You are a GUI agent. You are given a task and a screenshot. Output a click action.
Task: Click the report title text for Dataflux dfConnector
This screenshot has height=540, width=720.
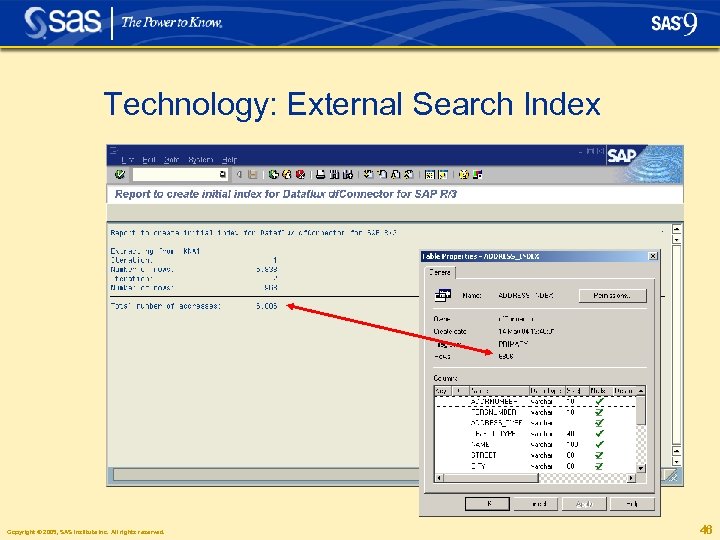[286, 194]
